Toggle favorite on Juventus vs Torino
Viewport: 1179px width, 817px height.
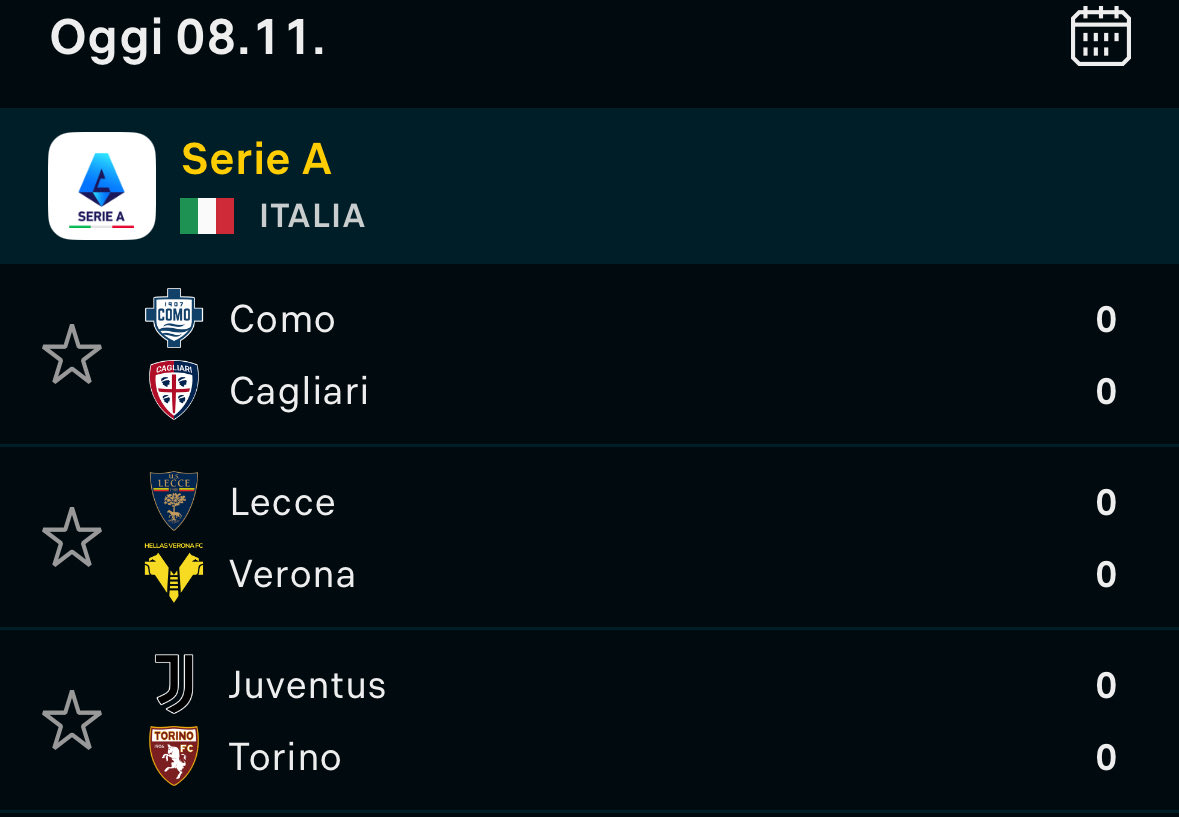point(72,720)
